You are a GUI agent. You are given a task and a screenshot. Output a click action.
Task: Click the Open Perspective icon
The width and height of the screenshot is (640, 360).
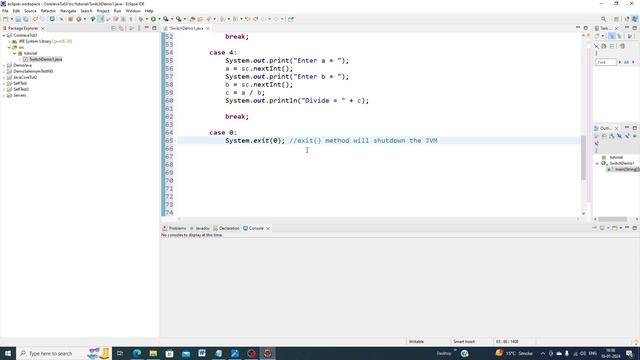(616, 19)
